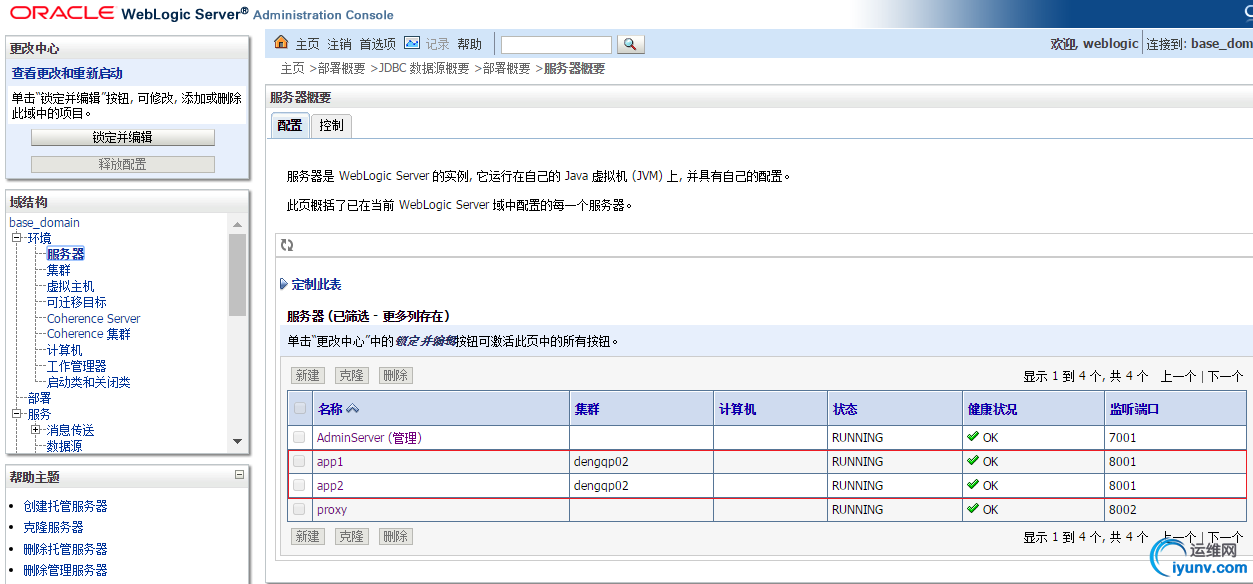Click the 释放配置 button
The height and width of the screenshot is (584, 1253).
tap(123, 164)
